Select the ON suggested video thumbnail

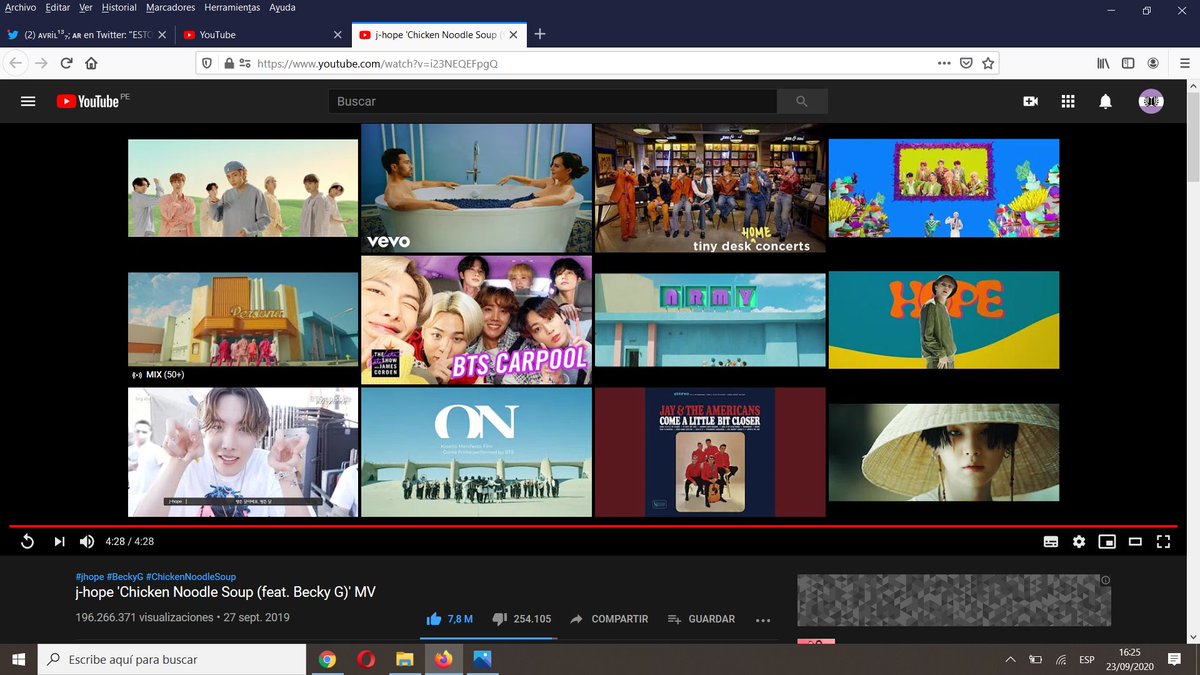476,452
